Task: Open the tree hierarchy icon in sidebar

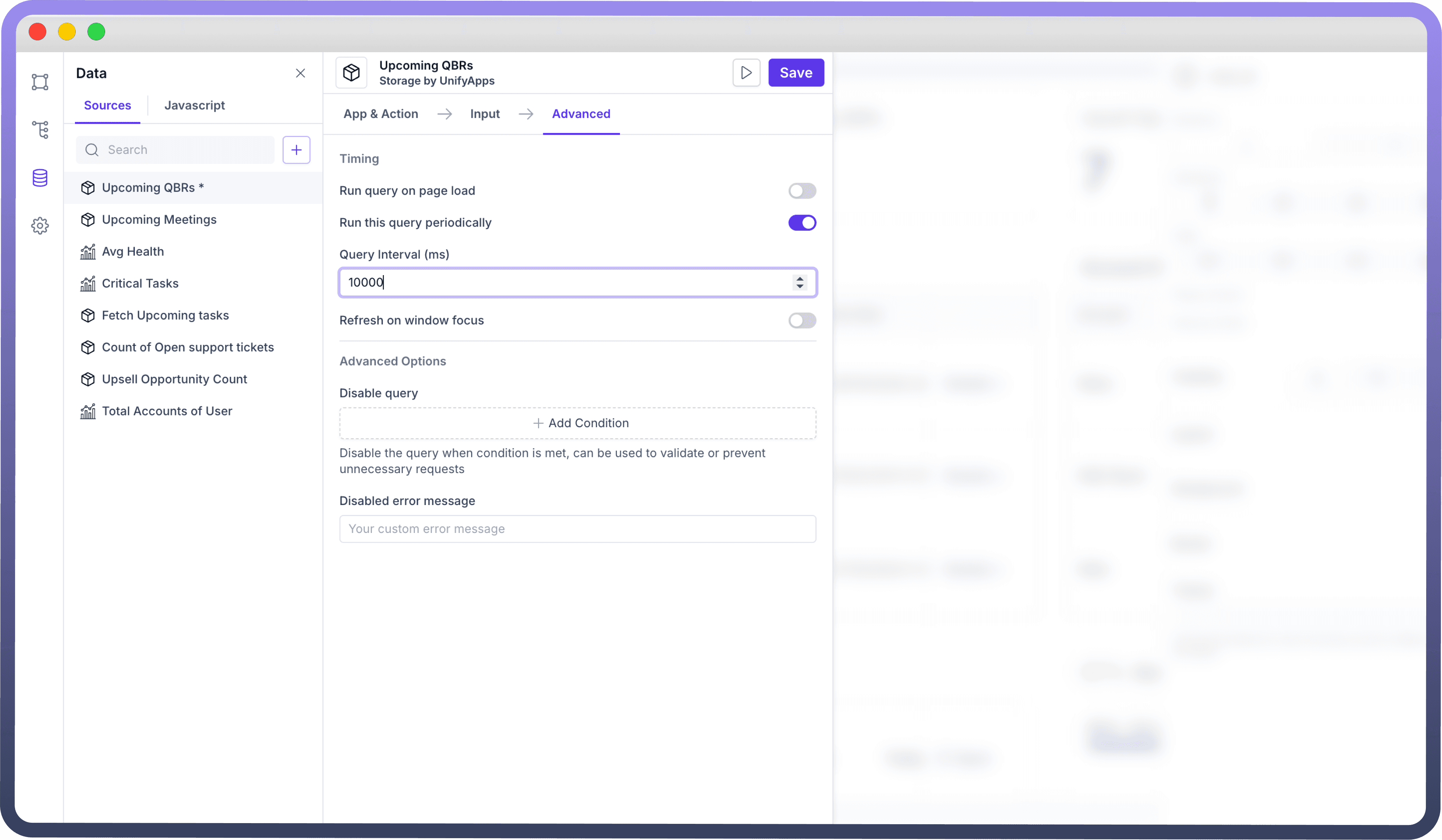Action: click(40, 130)
